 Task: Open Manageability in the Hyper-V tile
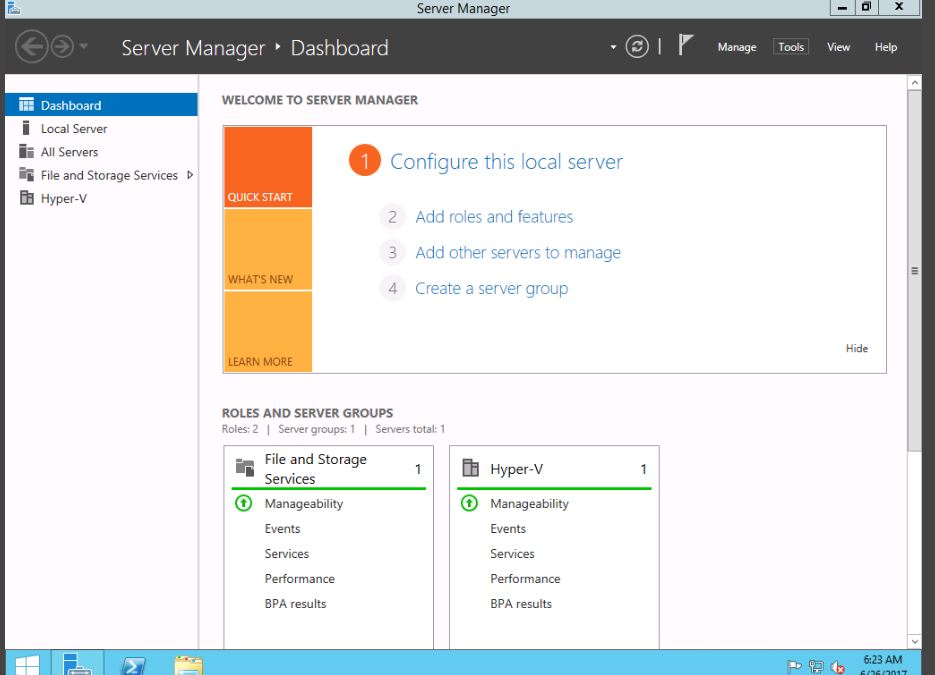click(x=530, y=504)
